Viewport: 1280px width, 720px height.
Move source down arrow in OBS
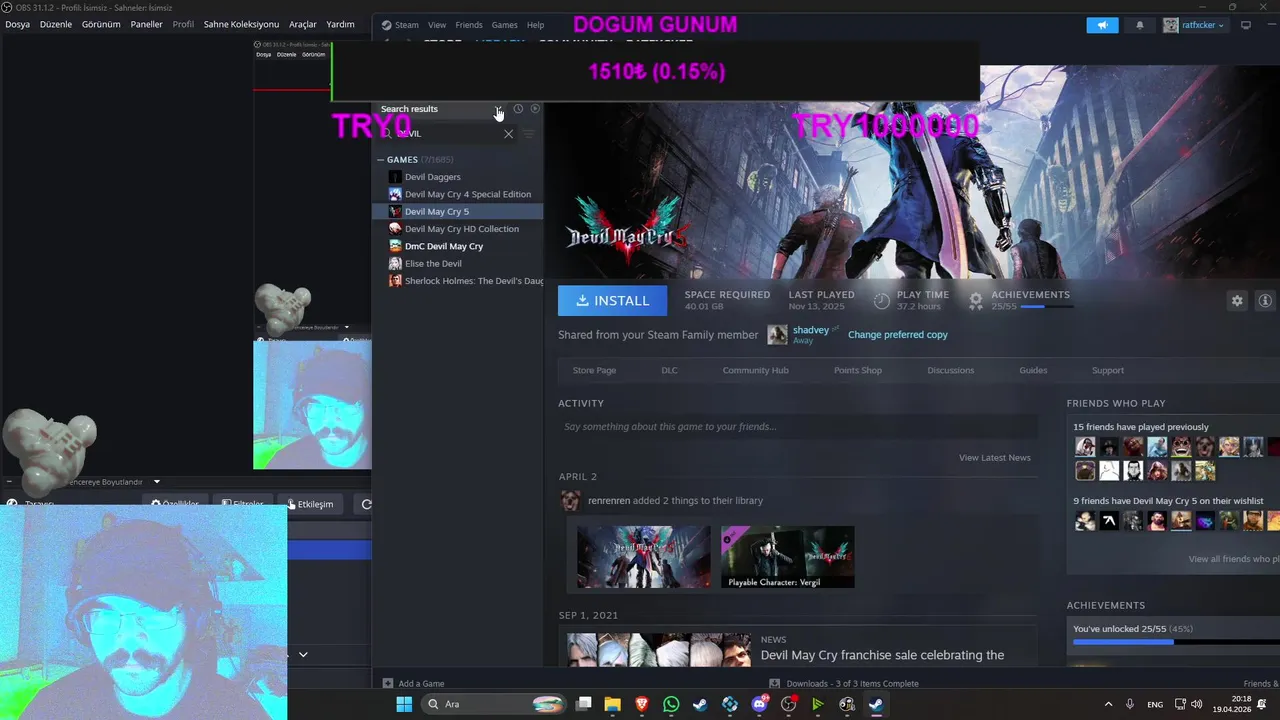(303, 655)
